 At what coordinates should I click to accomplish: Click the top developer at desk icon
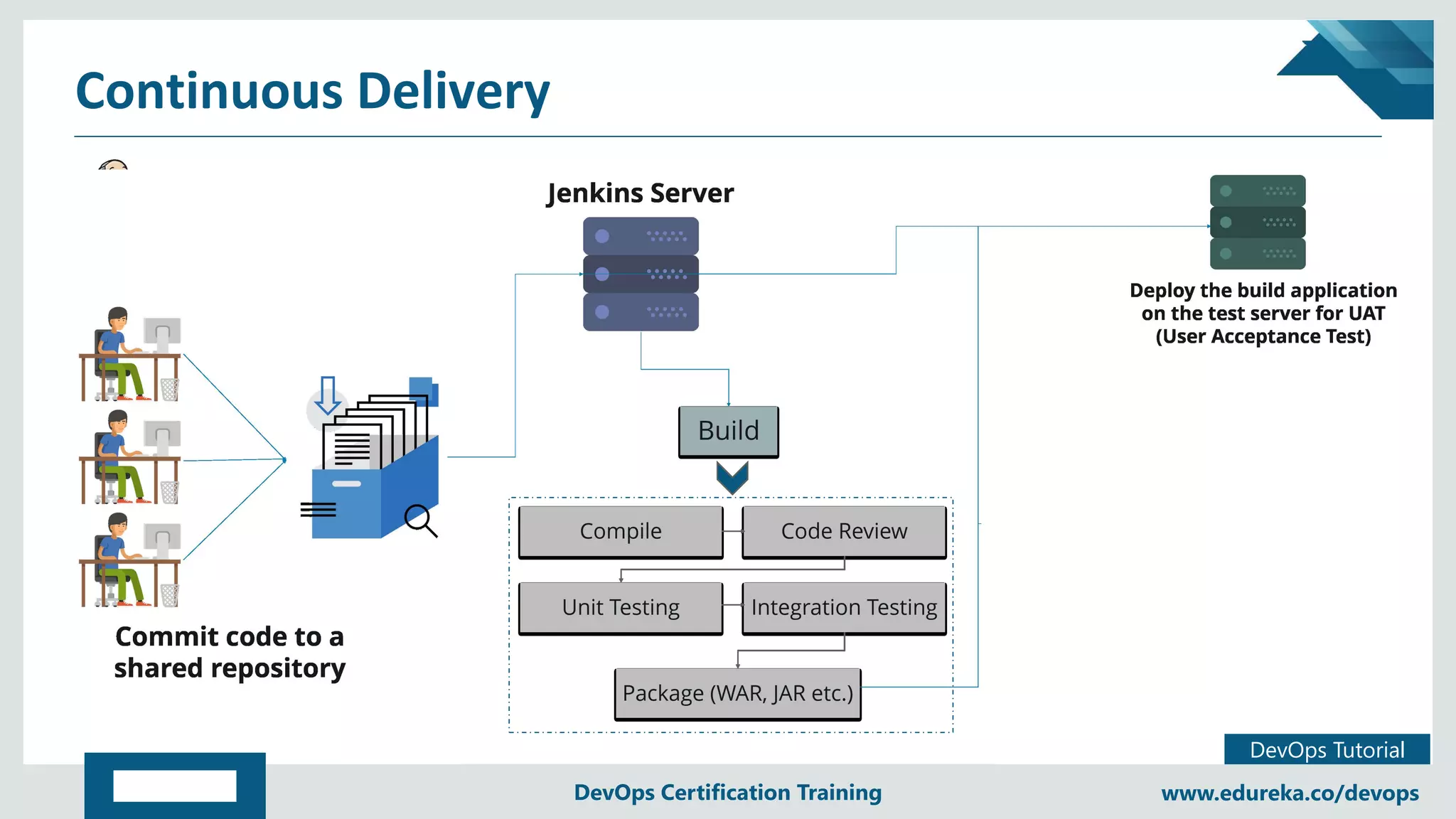(130, 355)
